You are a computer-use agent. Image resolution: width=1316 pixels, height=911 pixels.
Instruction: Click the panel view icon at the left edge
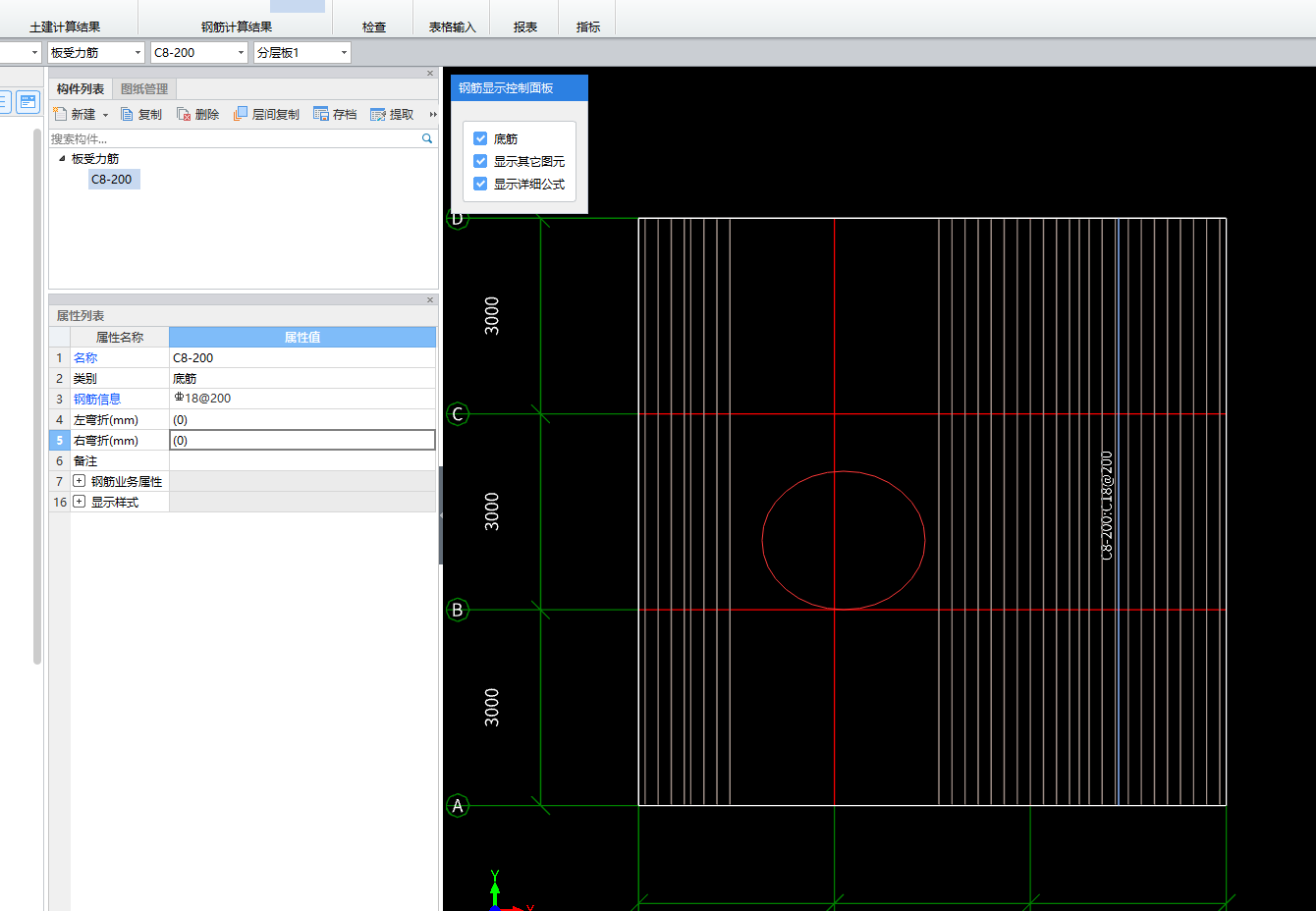click(27, 101)
